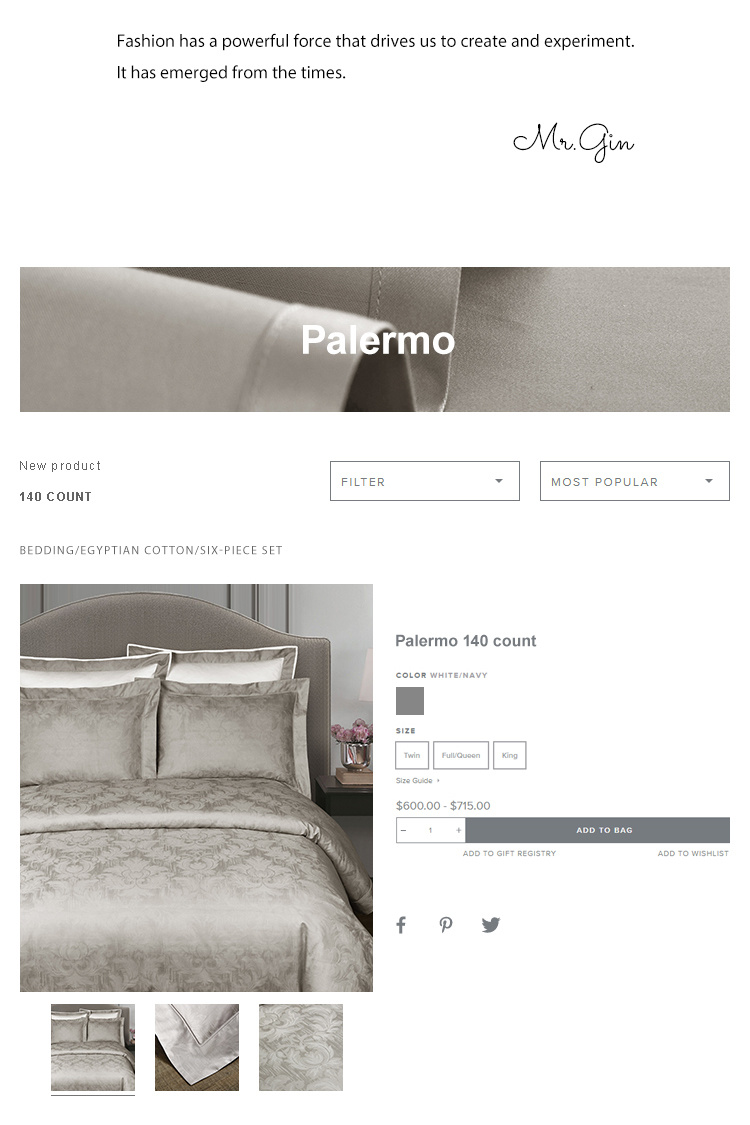Select the gray color swatch
Viewport: 750px width, 1125px height.
click(410, 701)
